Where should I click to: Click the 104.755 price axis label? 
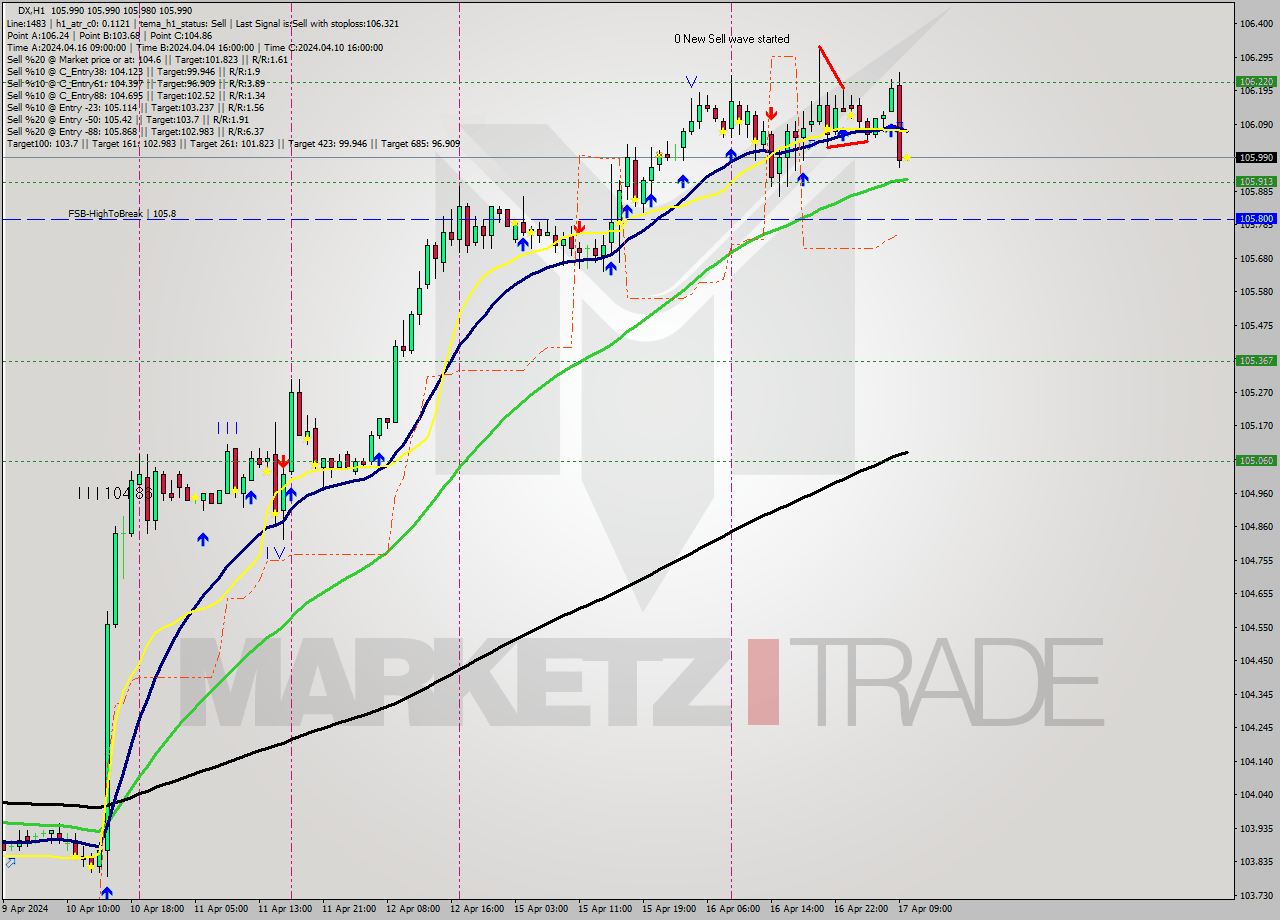pyautogui.click(x=1256, y=560)
